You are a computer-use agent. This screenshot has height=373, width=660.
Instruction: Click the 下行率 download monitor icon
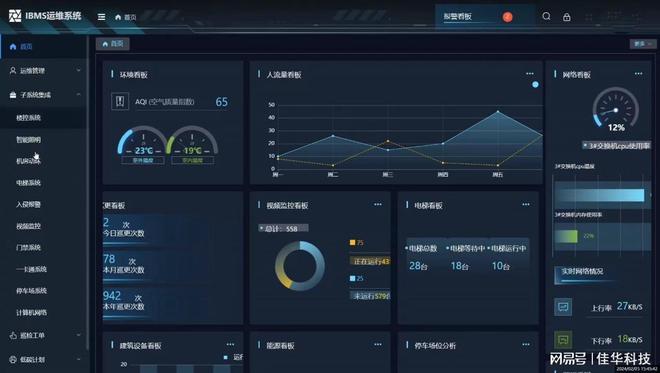(563, 339)
